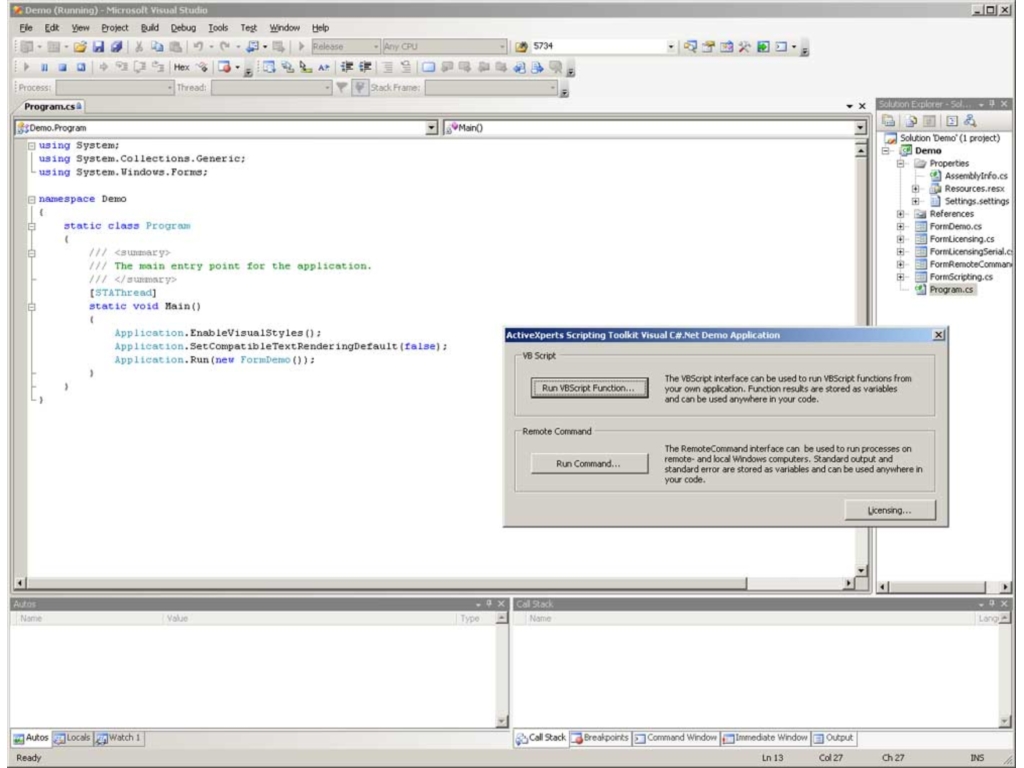Open the Thread dropdown
The image size is (1024, 768).
pyautogui.click(x=327, y=88)
